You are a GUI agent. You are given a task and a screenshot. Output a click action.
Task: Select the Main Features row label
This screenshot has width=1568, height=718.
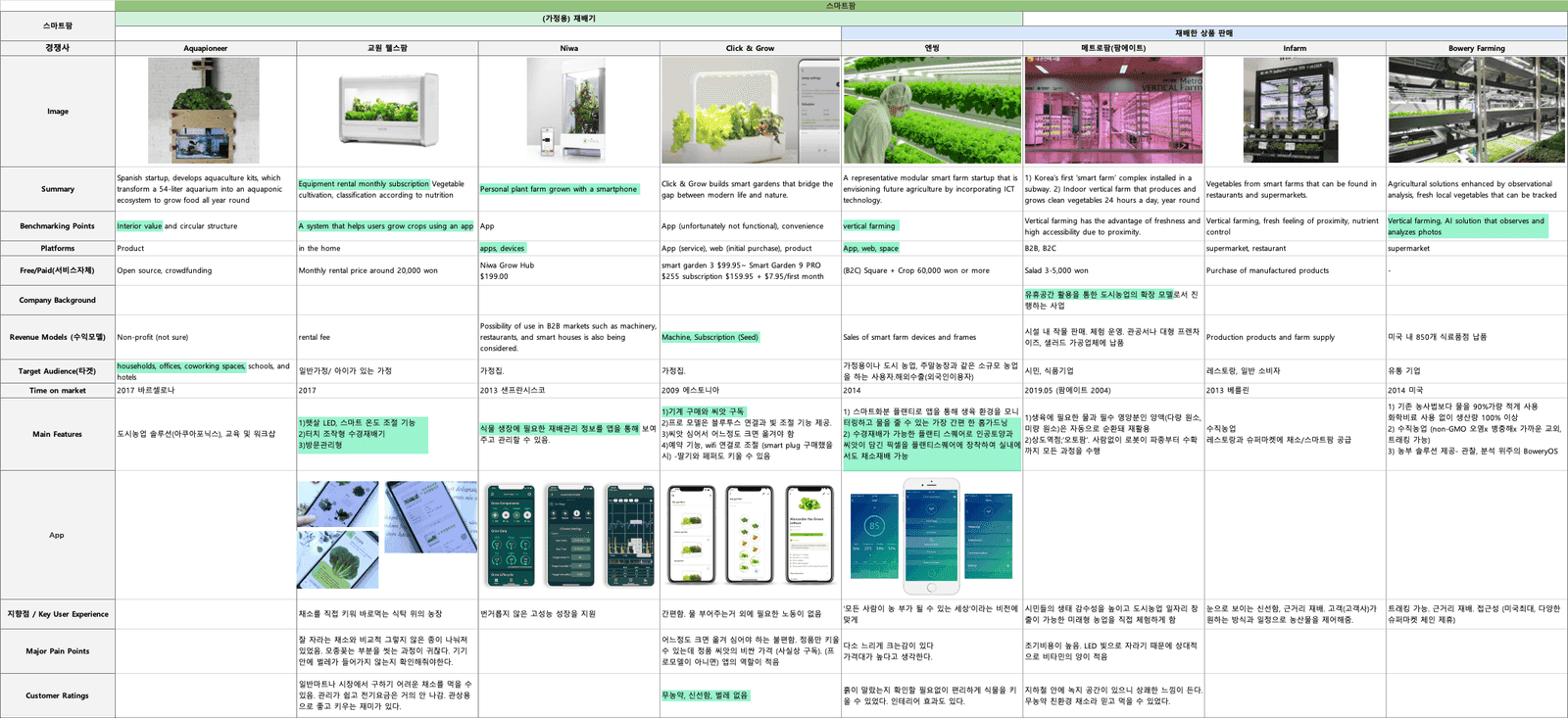point(58,434)
